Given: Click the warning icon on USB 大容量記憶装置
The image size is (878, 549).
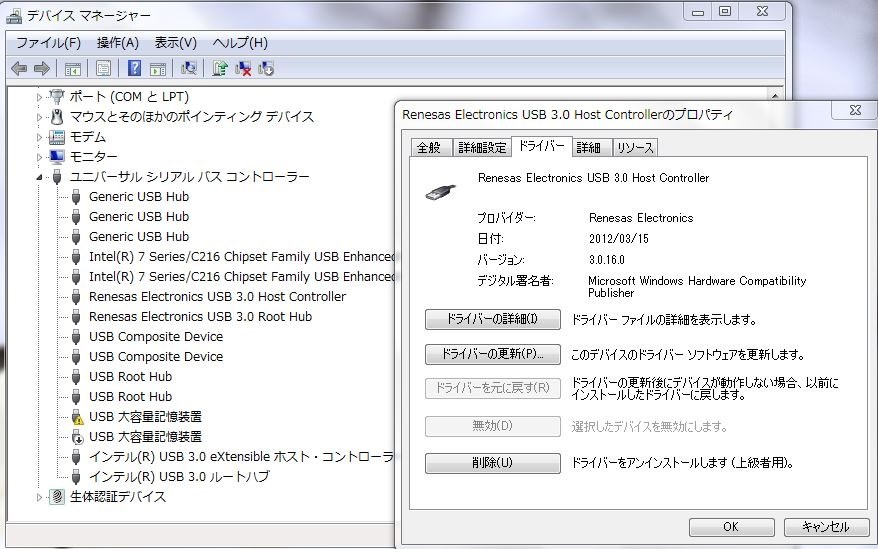Looking at the screenshot, I should click(x=77, y=417).
